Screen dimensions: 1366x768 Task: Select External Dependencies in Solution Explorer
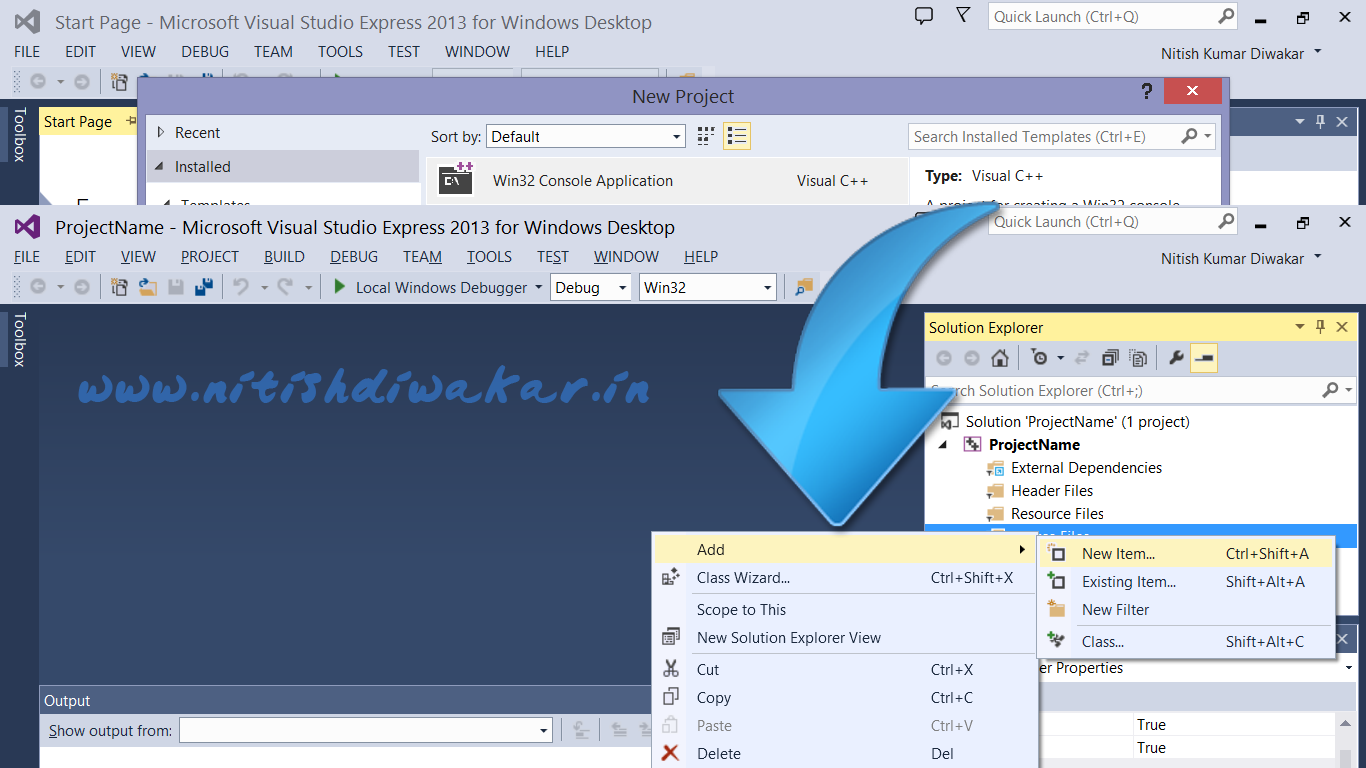pos(1086,468)
